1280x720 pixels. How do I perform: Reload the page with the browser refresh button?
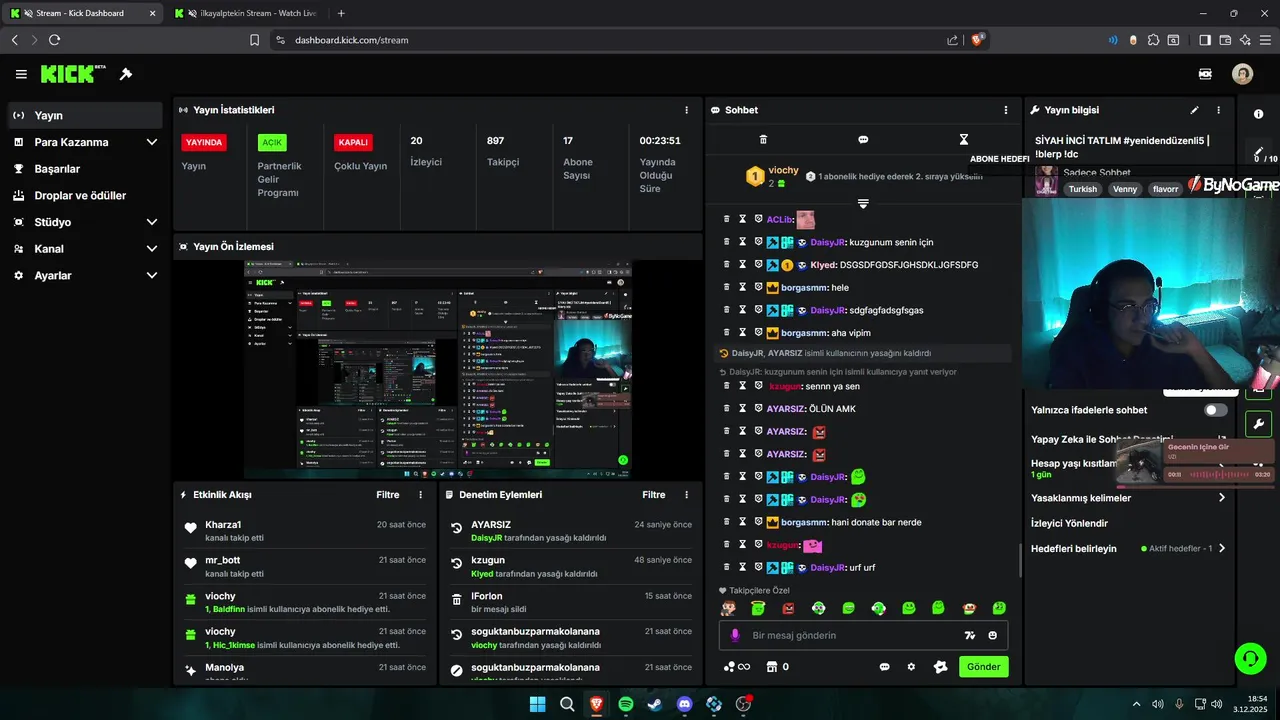[x=54, y=40]
